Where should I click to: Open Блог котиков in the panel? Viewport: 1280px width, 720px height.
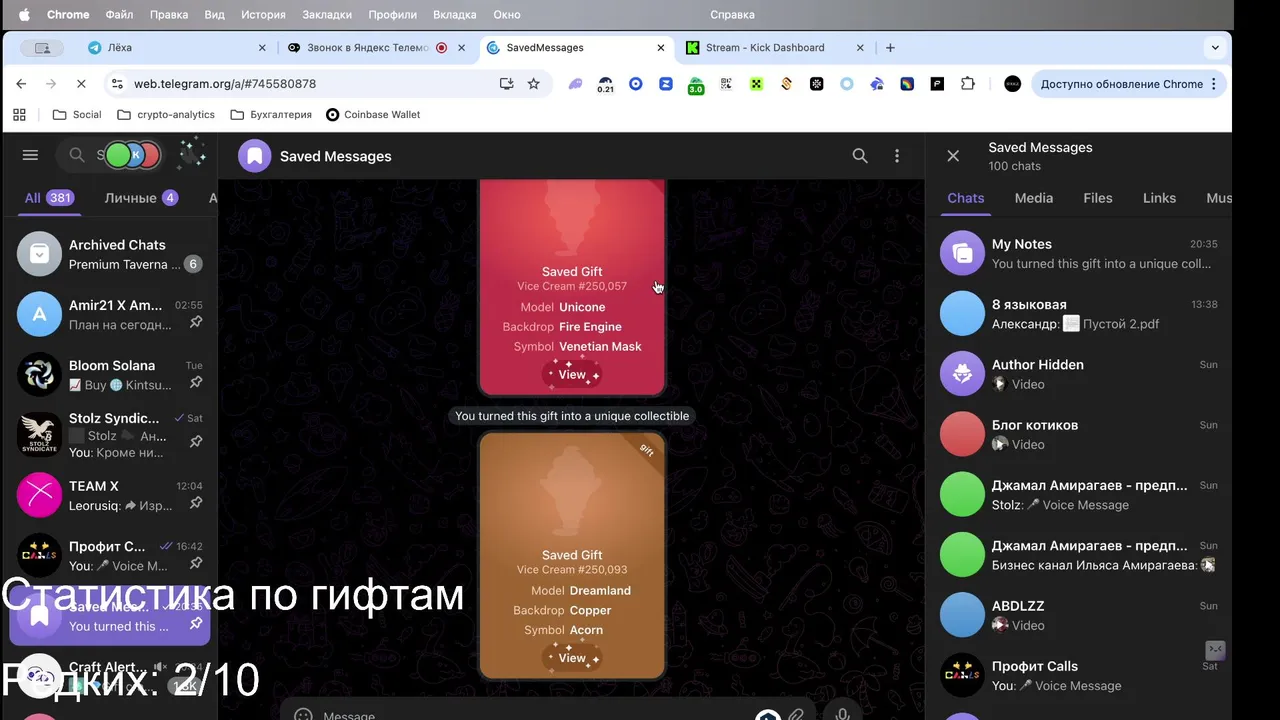tap(1079, 434)
